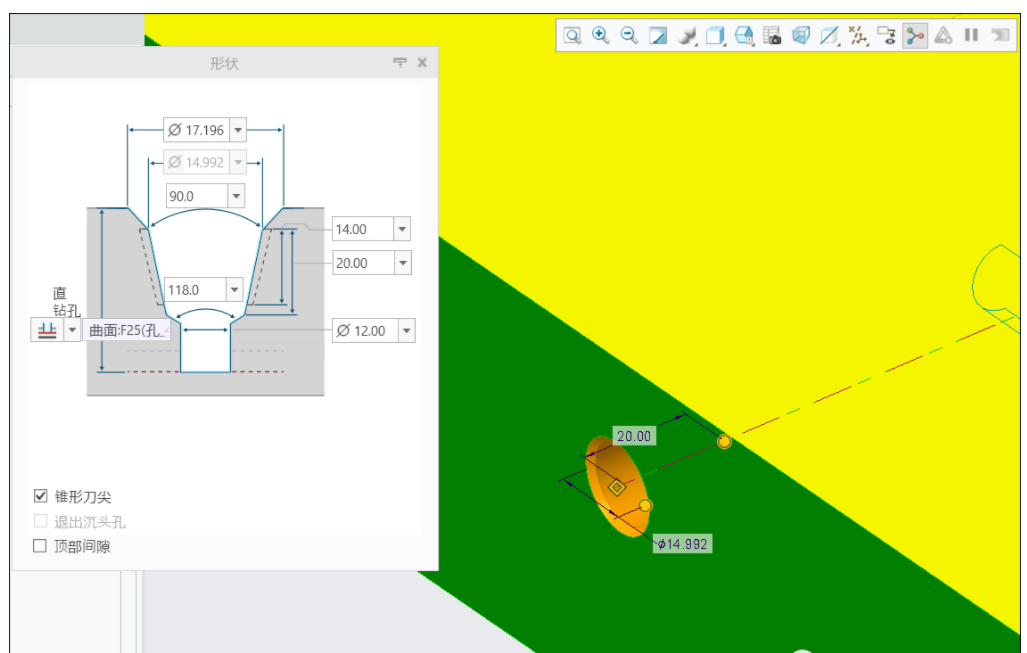Click the Refit (zoom to fit) icon

click(x=572, y=36)
